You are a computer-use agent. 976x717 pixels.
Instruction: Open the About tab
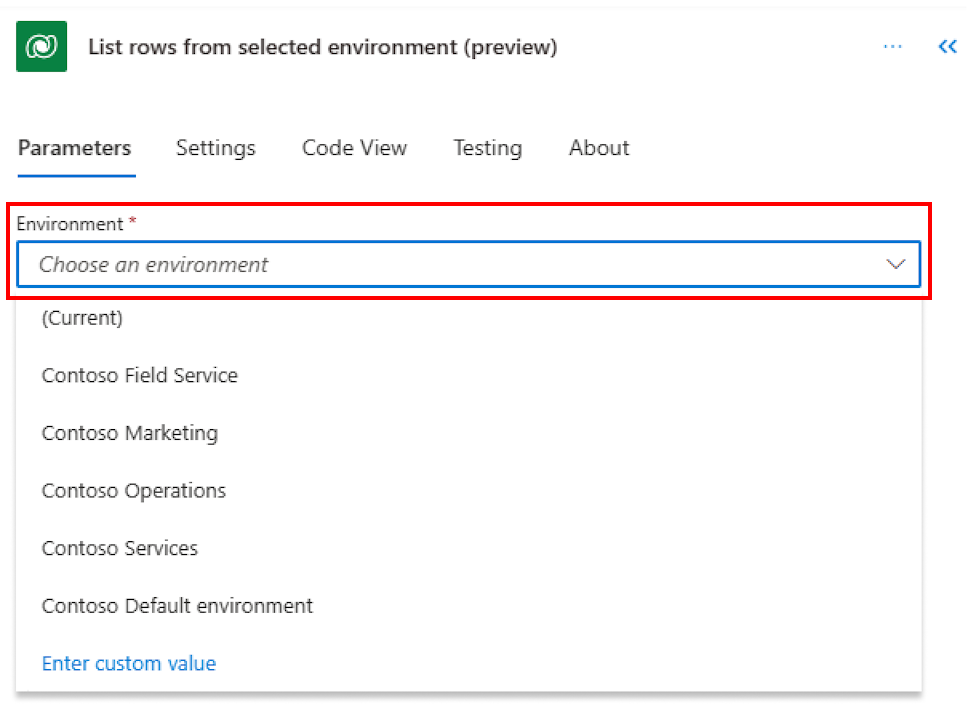pyautogui.click(x=599, y=148)
